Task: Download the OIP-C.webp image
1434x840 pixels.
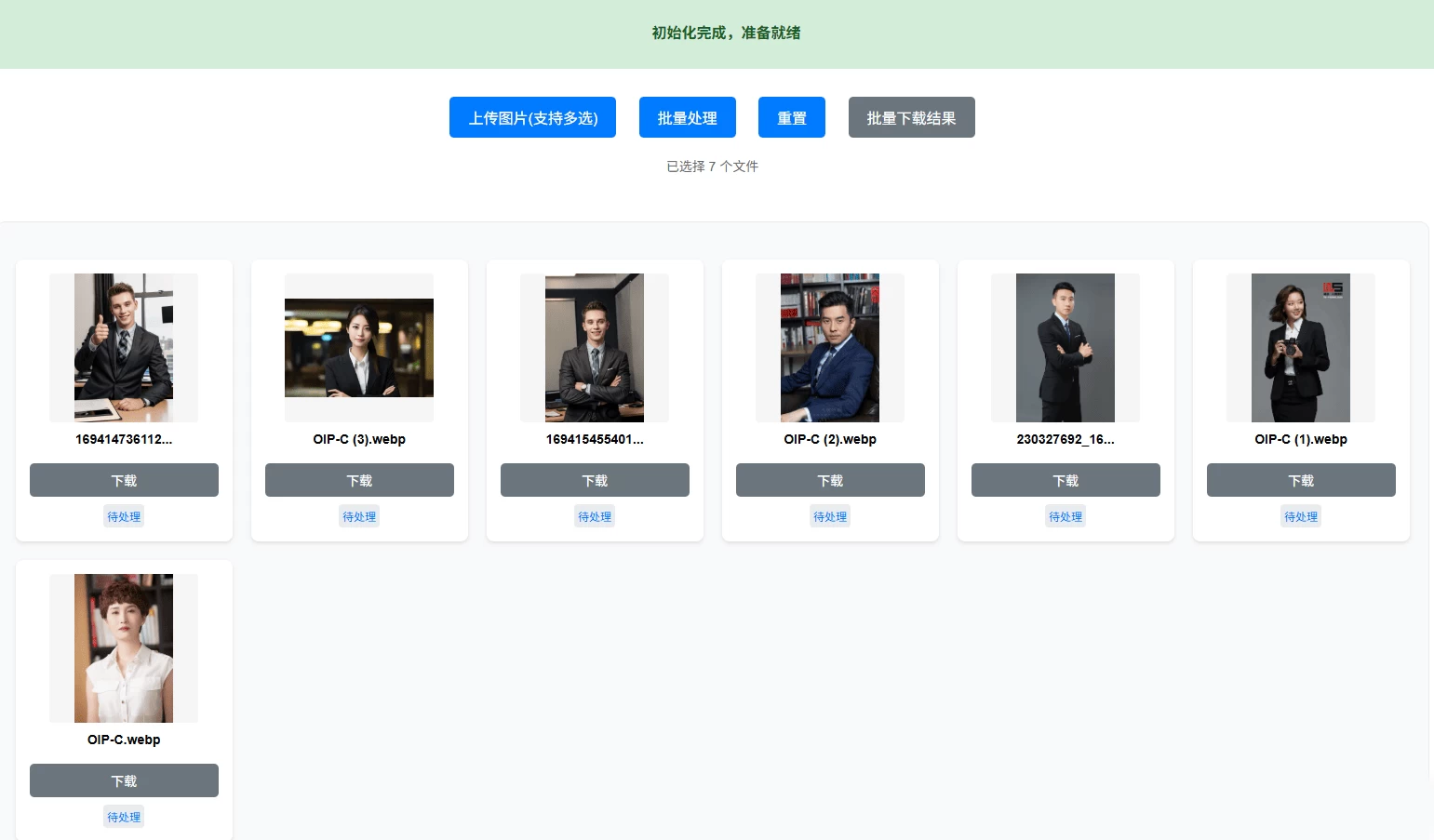Action: tap(124, 780)
